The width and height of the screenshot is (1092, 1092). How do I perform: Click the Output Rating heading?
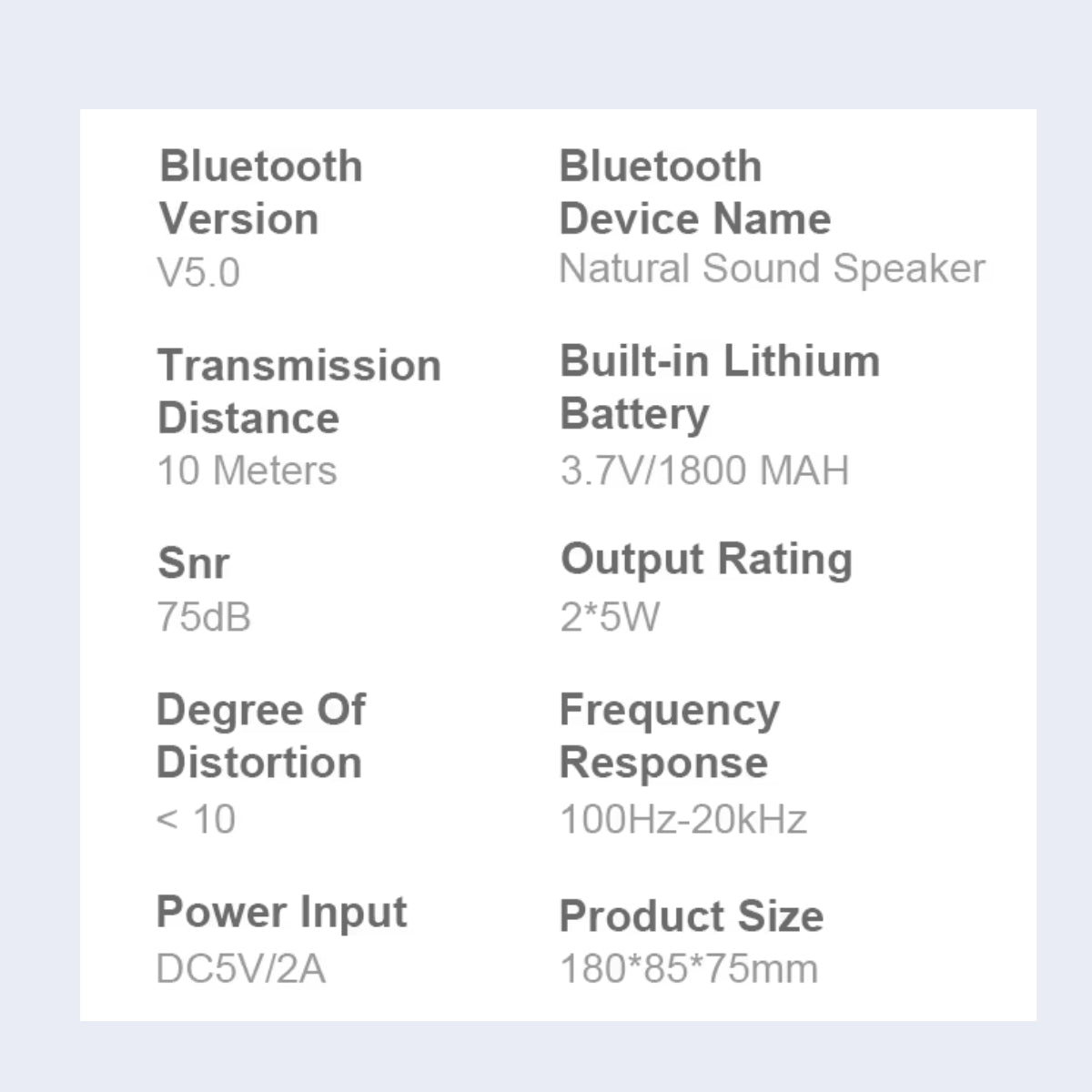(706, 559)
